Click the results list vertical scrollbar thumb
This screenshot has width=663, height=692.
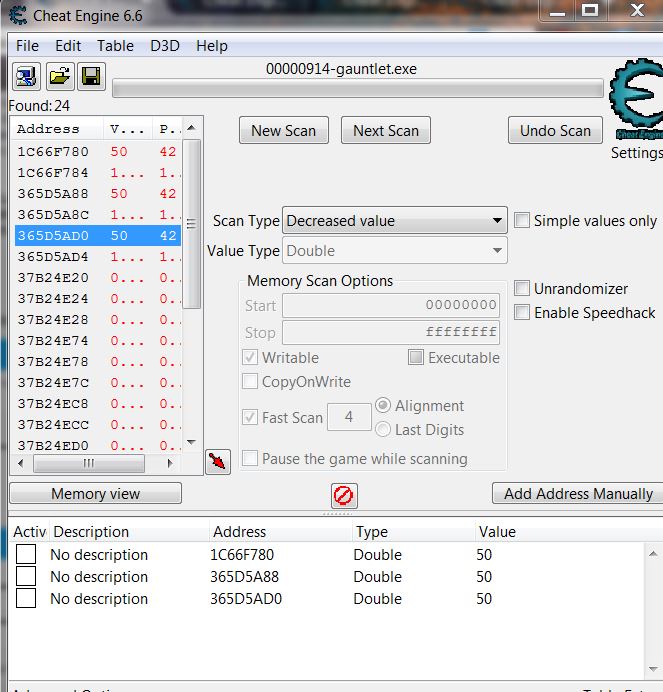point(191,224)
